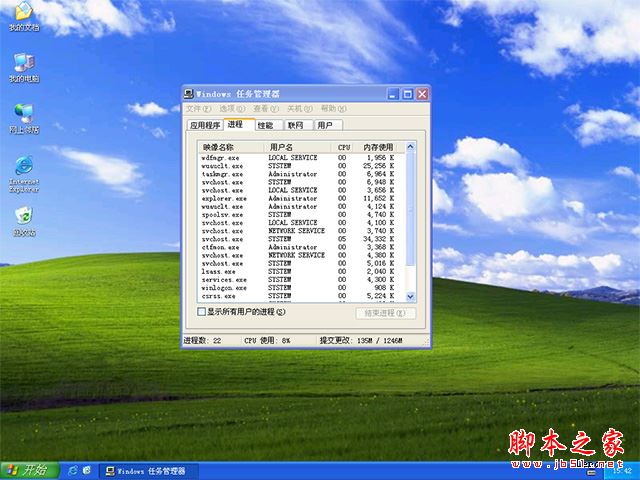Sort by 映像名称 column header
The height and width of the screenshot is (480, 640).
231,147
